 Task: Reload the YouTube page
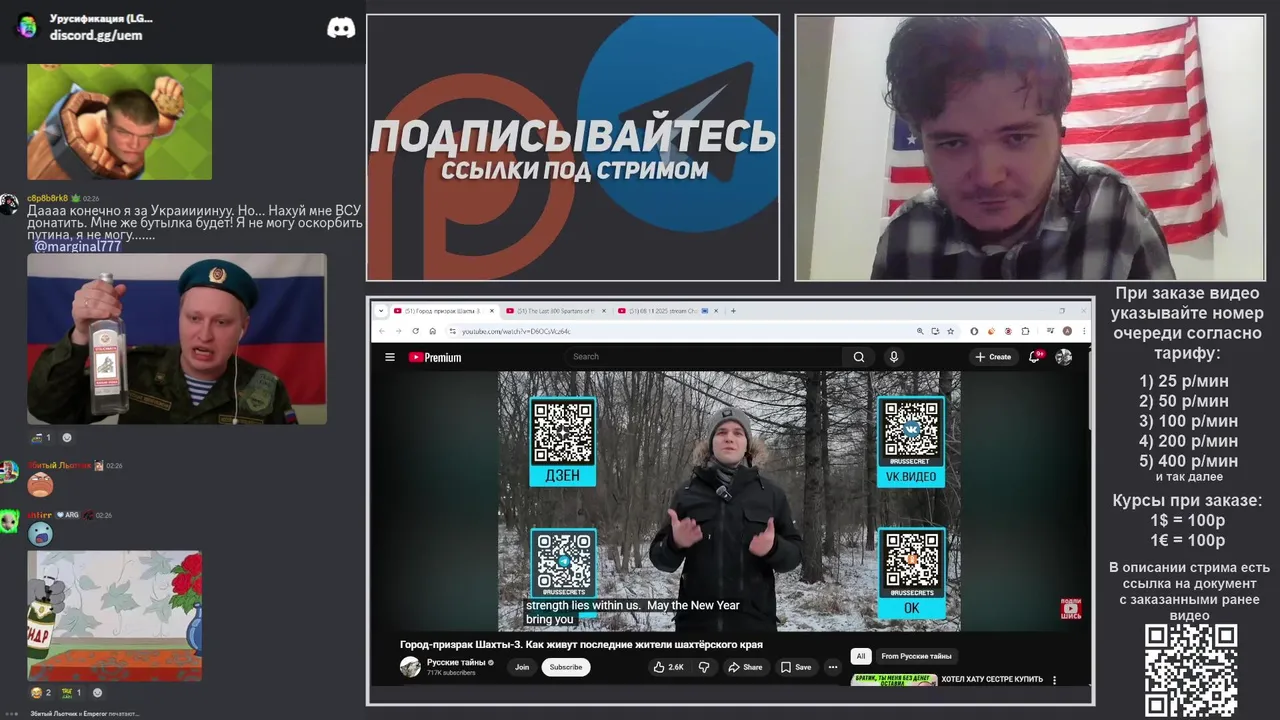coord(416,331)
